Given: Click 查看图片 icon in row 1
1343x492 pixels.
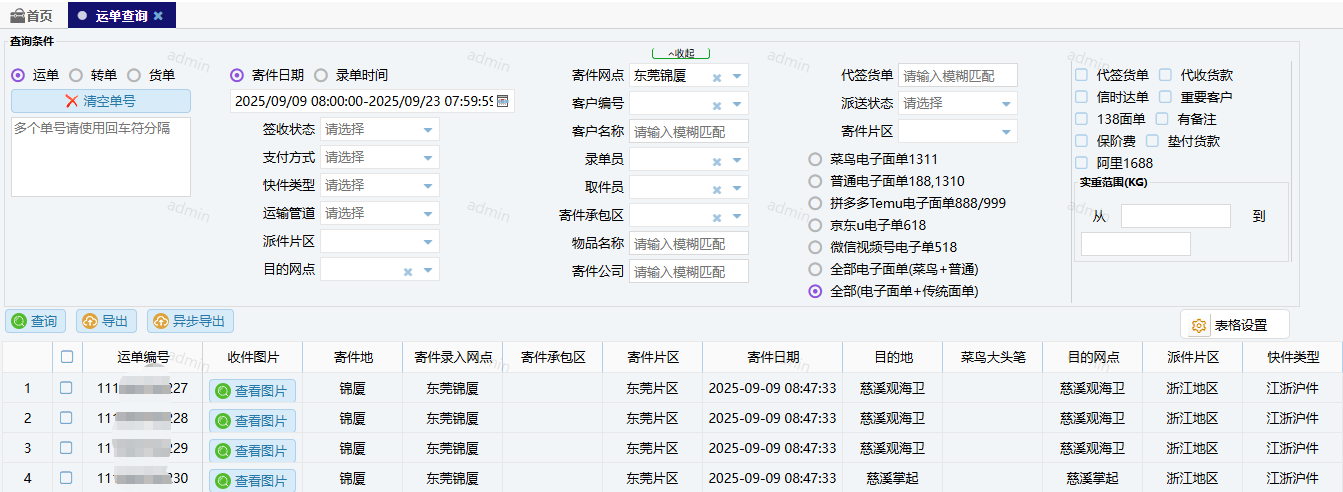Looking at the screenshot, I should tap(223, 391).
